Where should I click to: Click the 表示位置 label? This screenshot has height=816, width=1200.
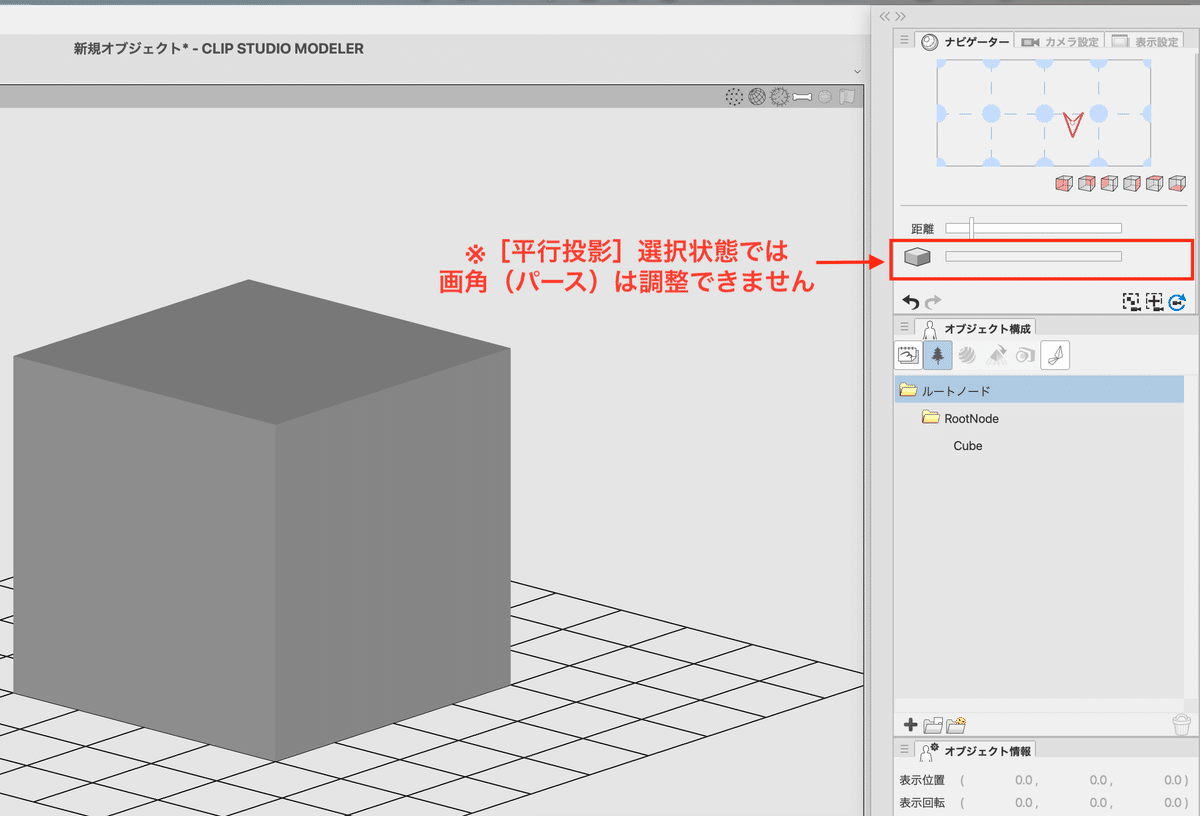(x=923, y=780)
